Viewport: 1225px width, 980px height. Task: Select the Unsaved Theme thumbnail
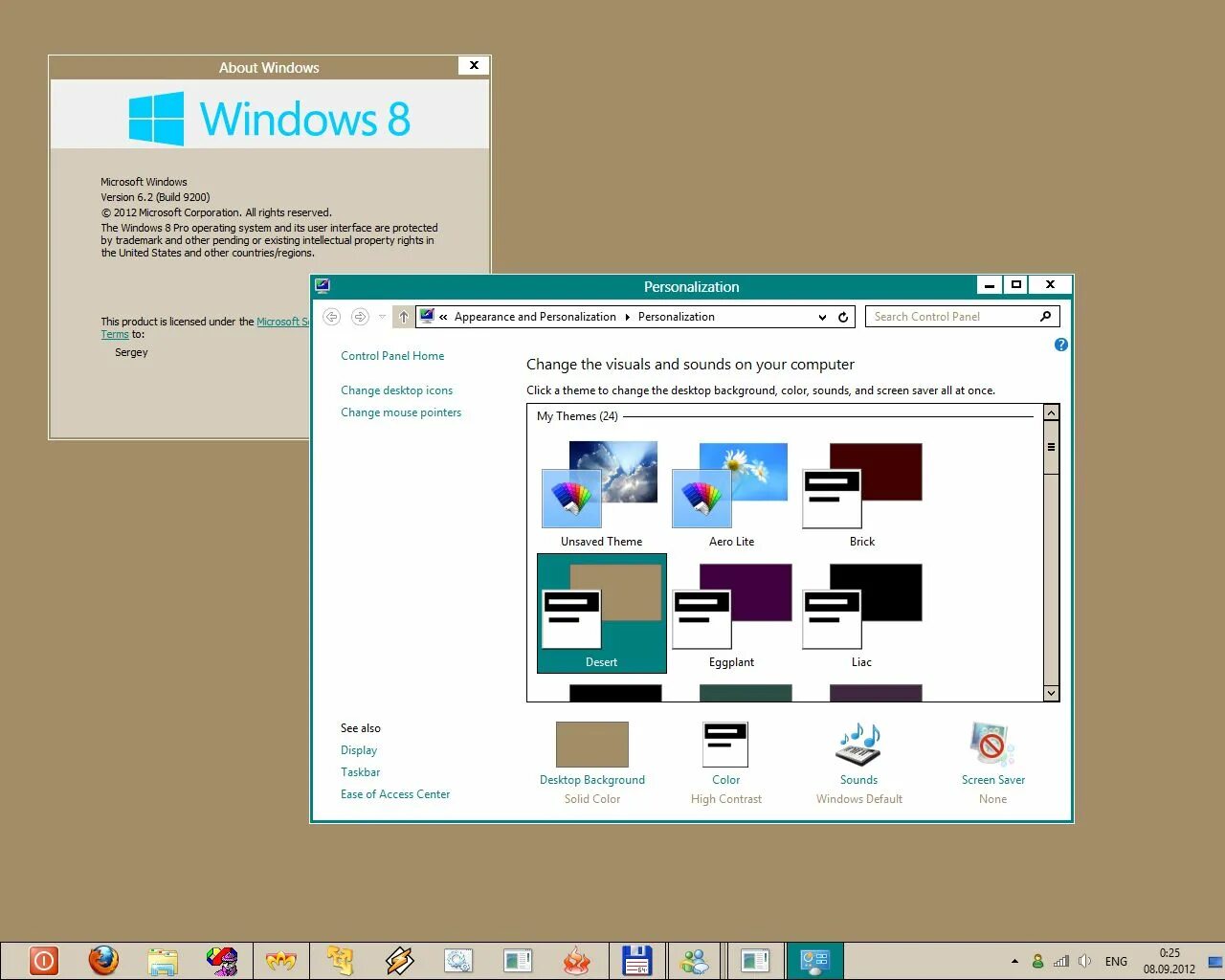601,494
